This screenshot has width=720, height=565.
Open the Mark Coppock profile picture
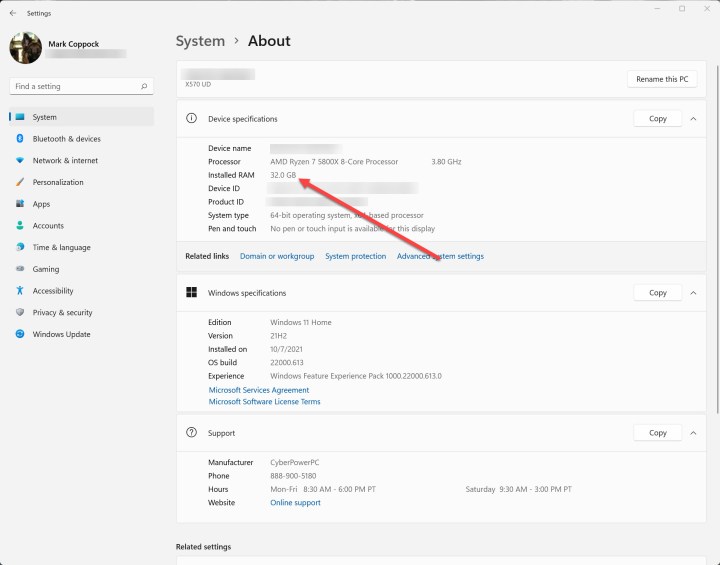(26, 48)
